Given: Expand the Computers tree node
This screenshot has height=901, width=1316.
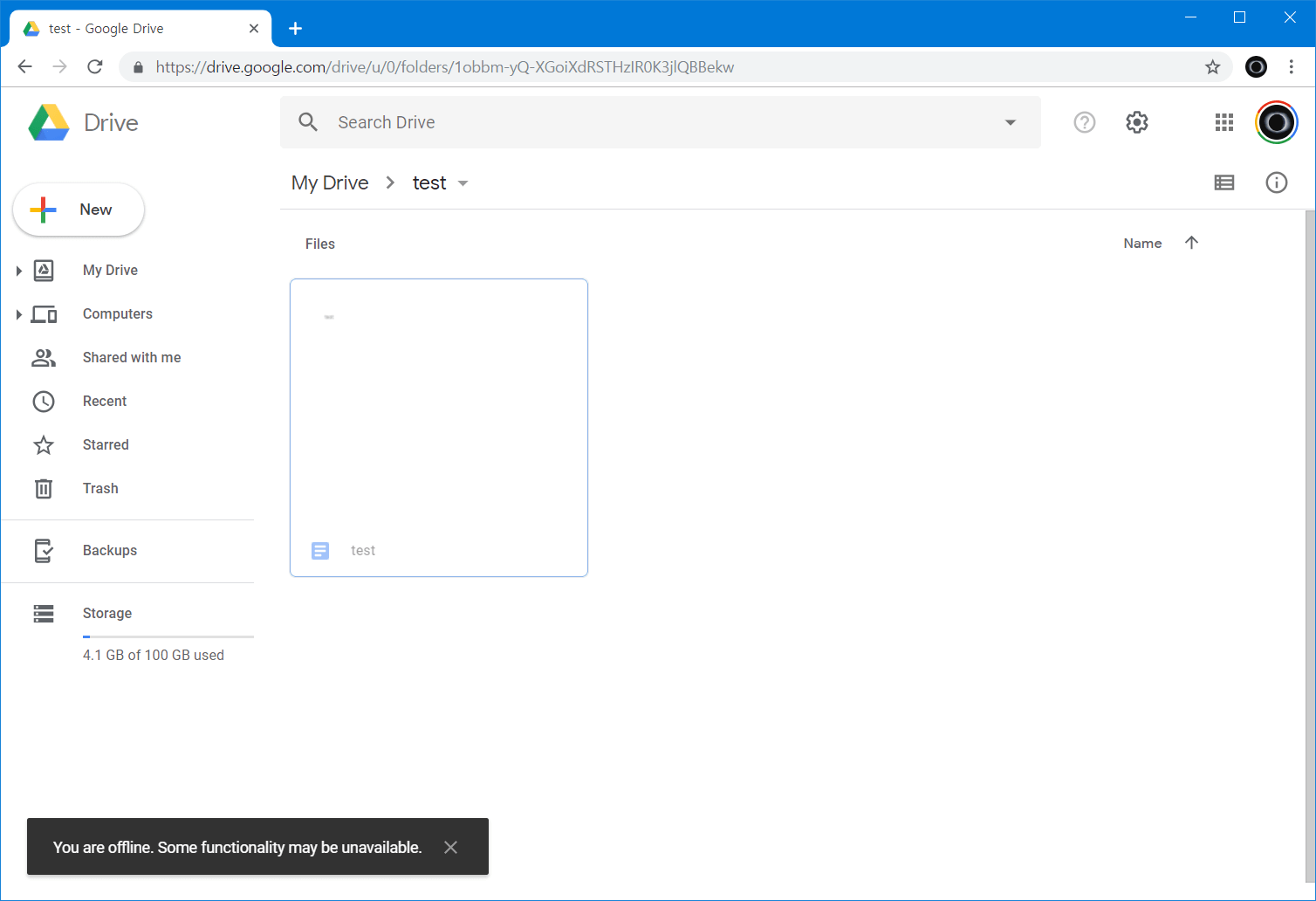Looking at the screenshot, I should (18, 314).
